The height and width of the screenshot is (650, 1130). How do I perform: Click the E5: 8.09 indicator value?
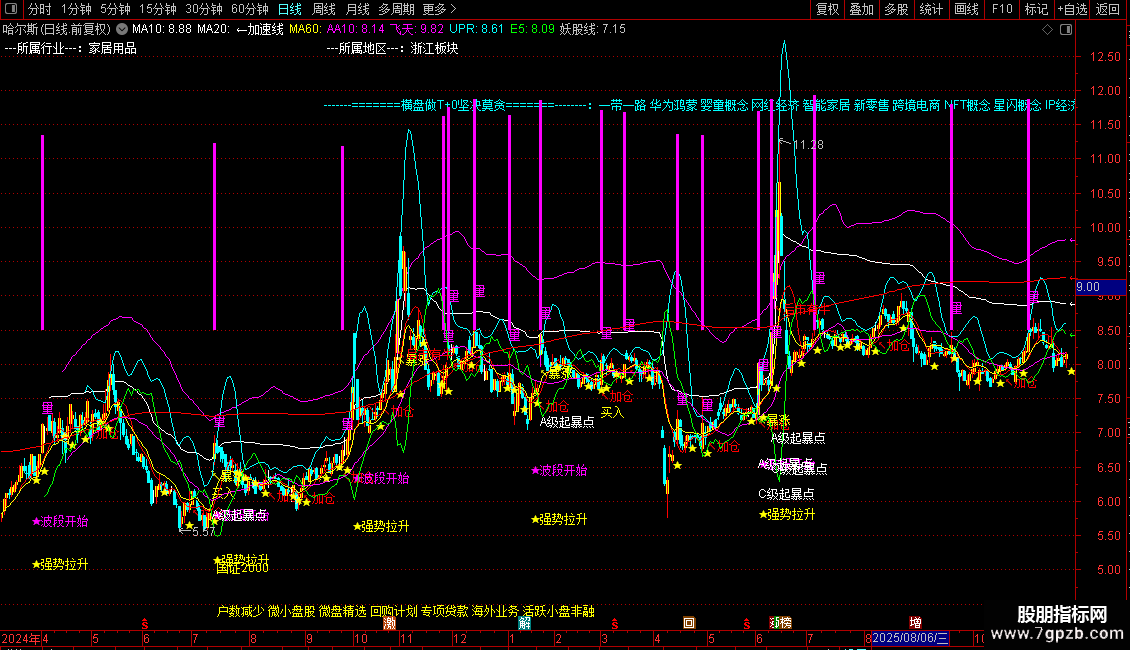(532, 30)
